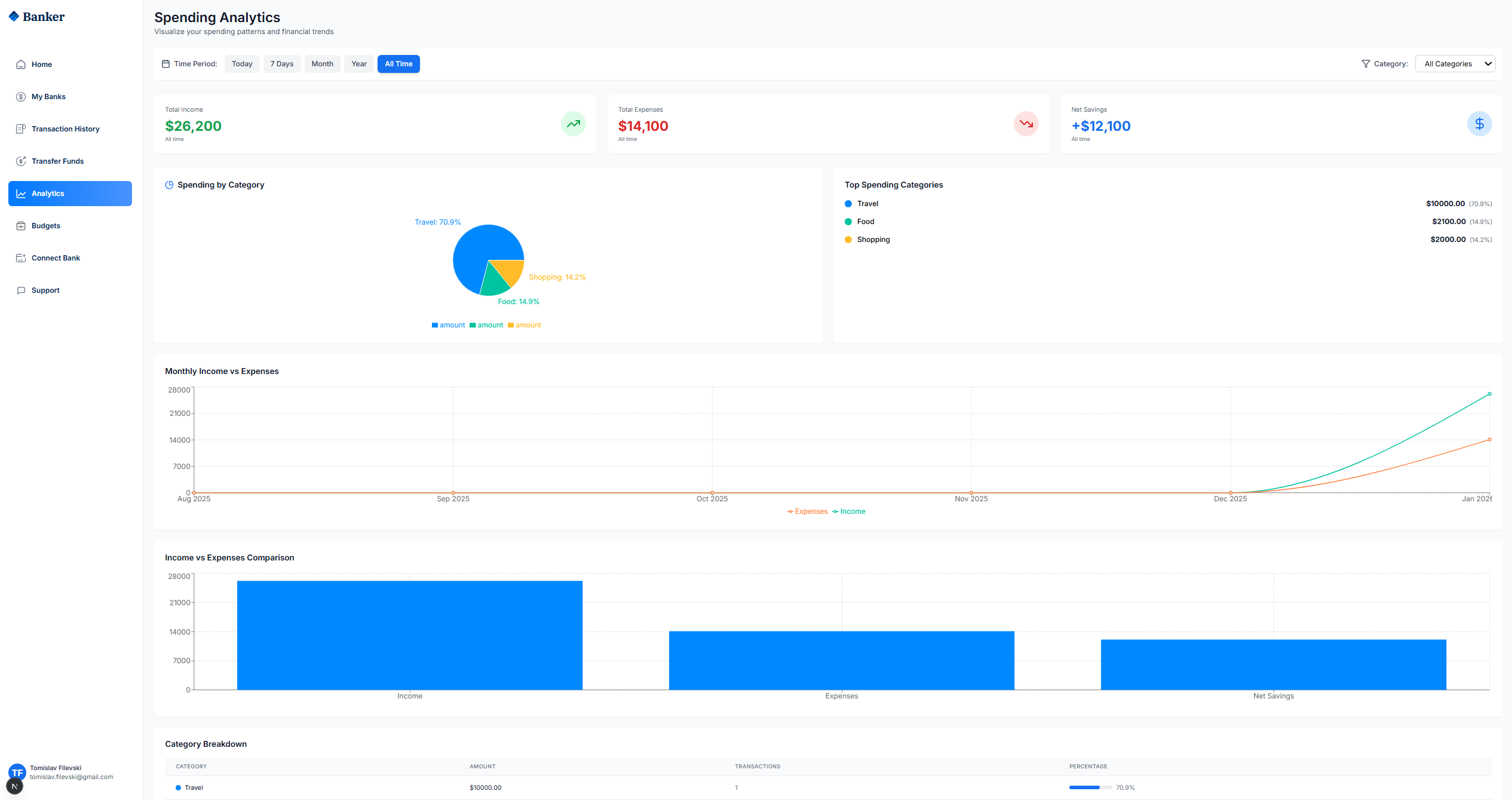1512x800 pixels.
Task: Click the Net Savings dollar icon
Action: point(1479,124)
